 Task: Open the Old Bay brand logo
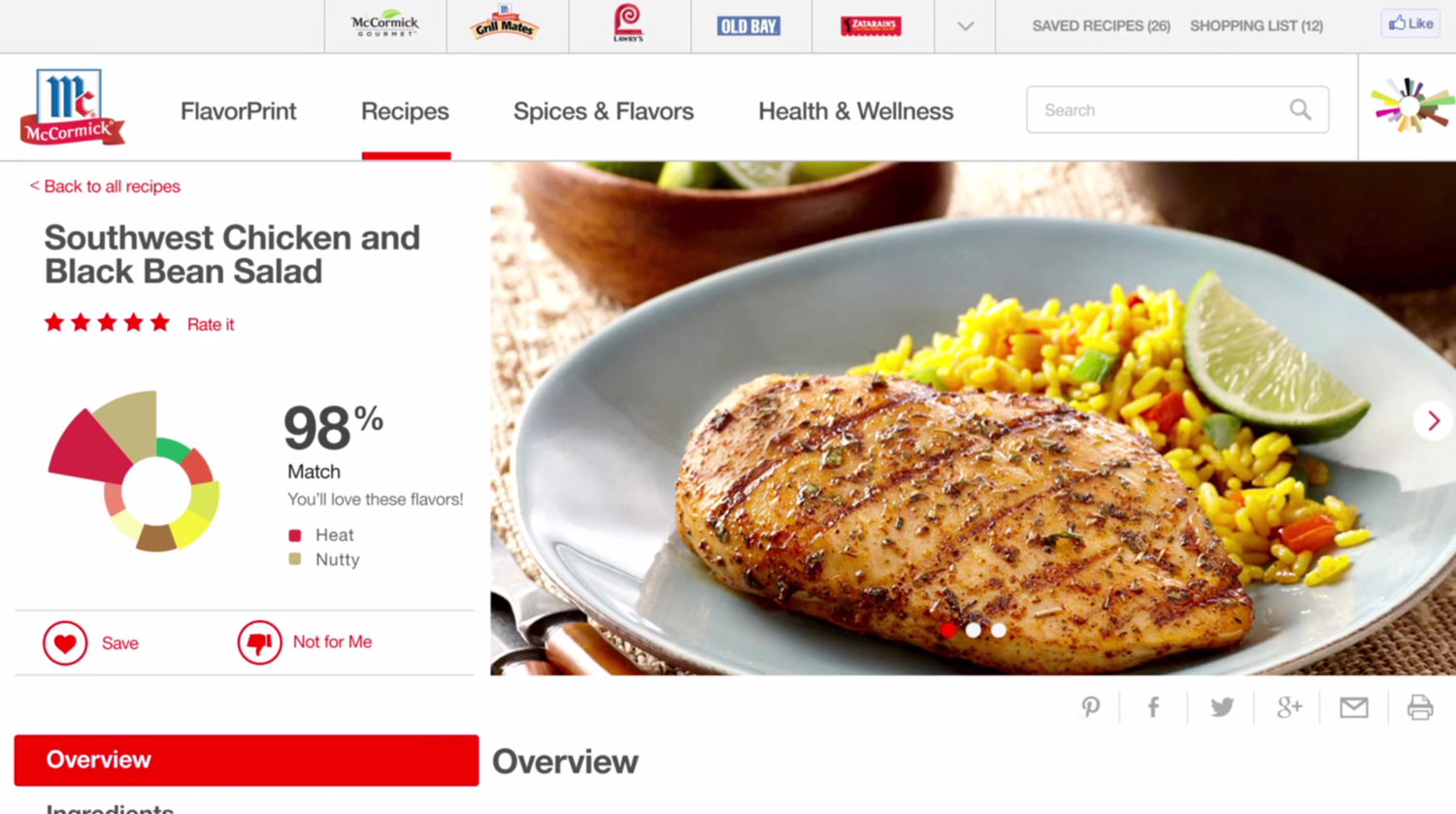pyautogui.click(x=748, y=26)
